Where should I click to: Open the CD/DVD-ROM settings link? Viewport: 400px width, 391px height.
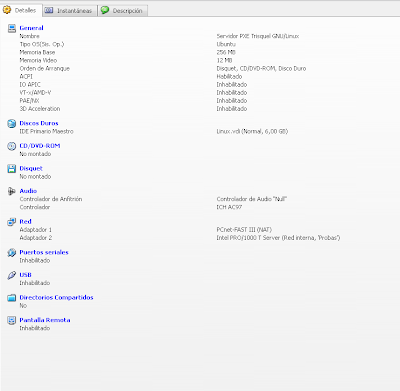40,146
